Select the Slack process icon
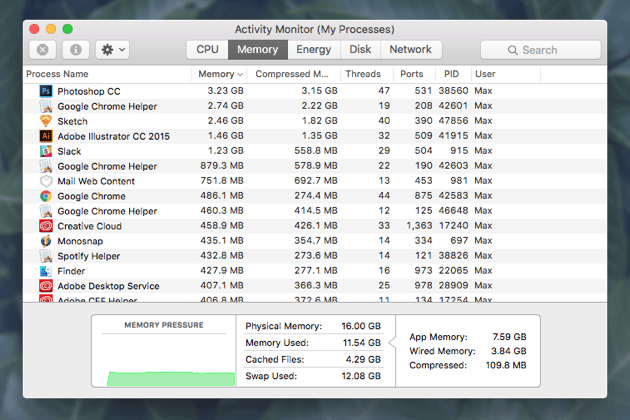The height and width of the screenshot is (420, 630). click(45, 151)
